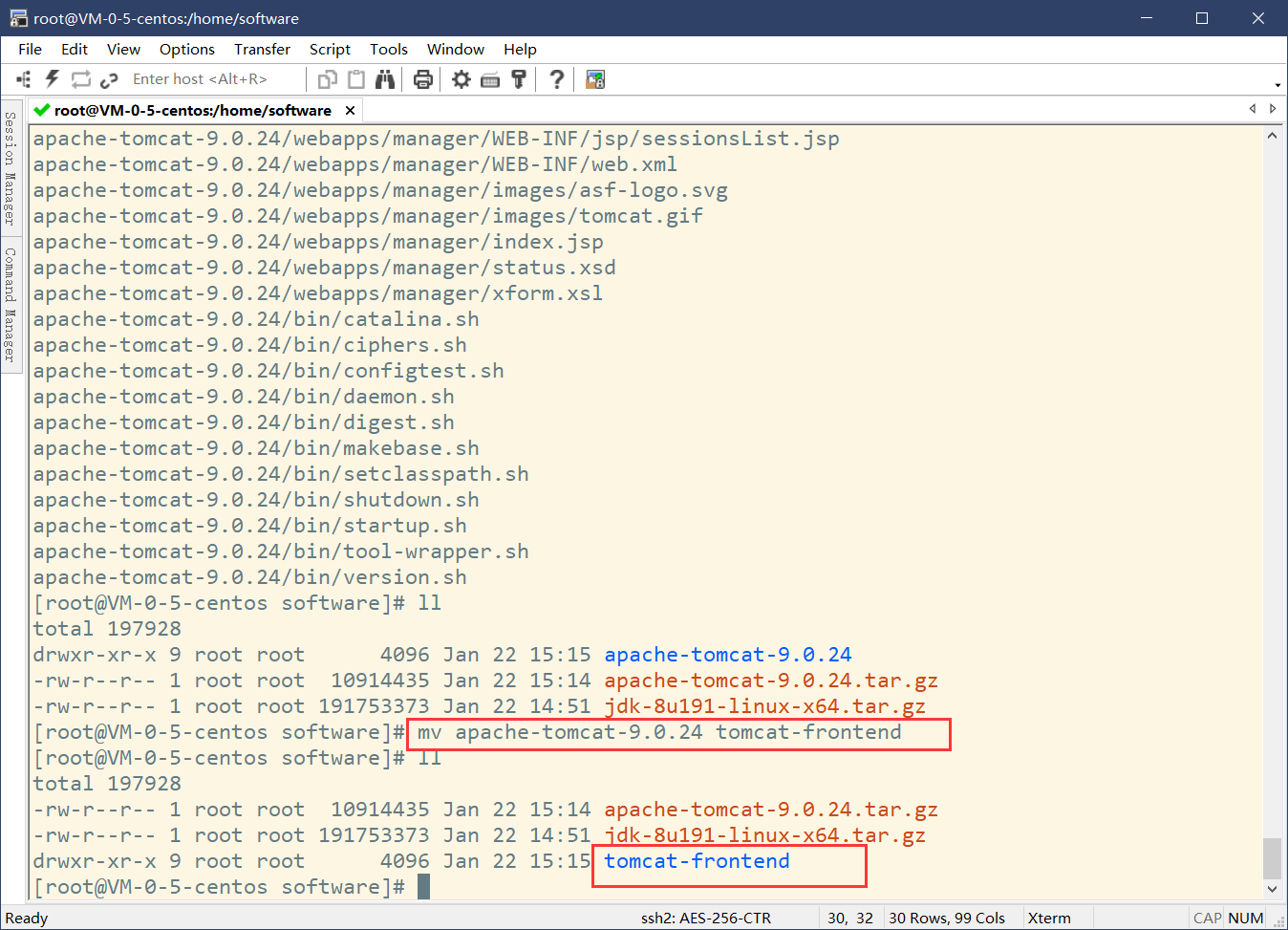1288x930 pixels.
Task: Click the Paste clipboard icon
Action: tap(356, 79)
